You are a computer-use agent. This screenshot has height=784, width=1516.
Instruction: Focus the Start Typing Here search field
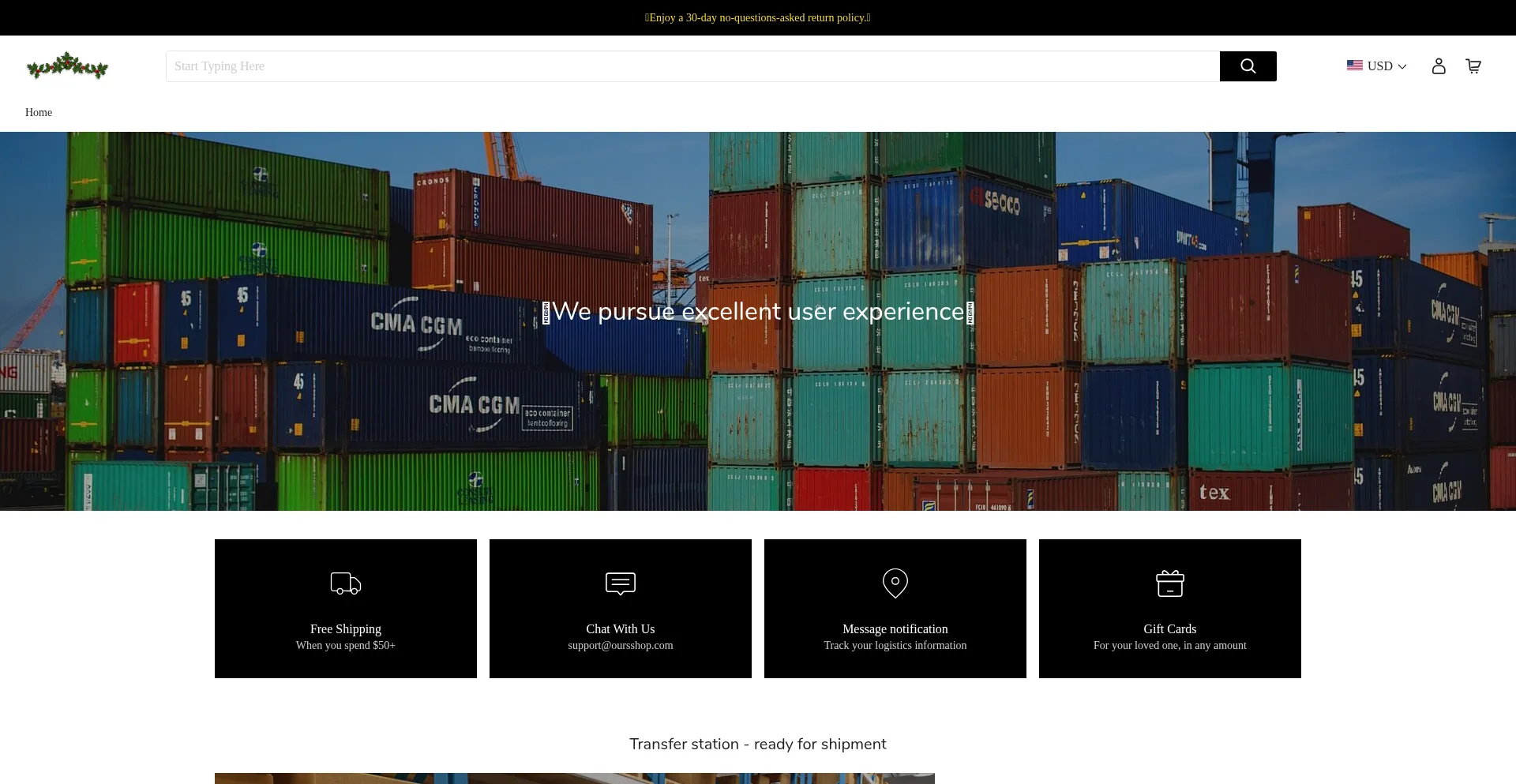[x=692, y=66]
